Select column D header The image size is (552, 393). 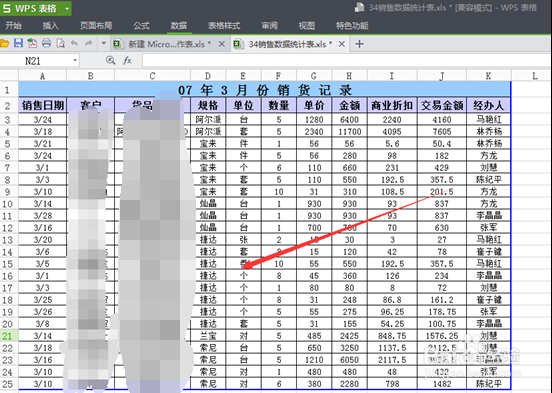[208, 76]
